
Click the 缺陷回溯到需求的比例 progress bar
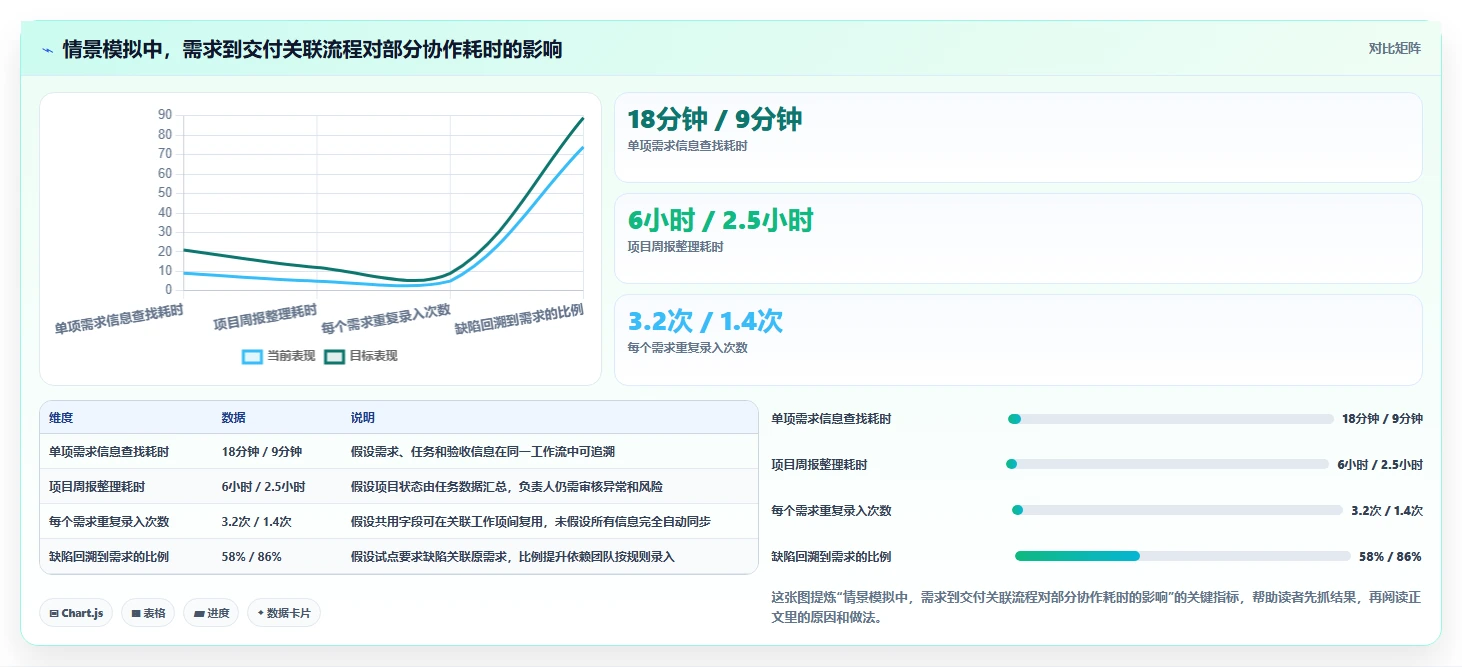[x=1182, y=556]
